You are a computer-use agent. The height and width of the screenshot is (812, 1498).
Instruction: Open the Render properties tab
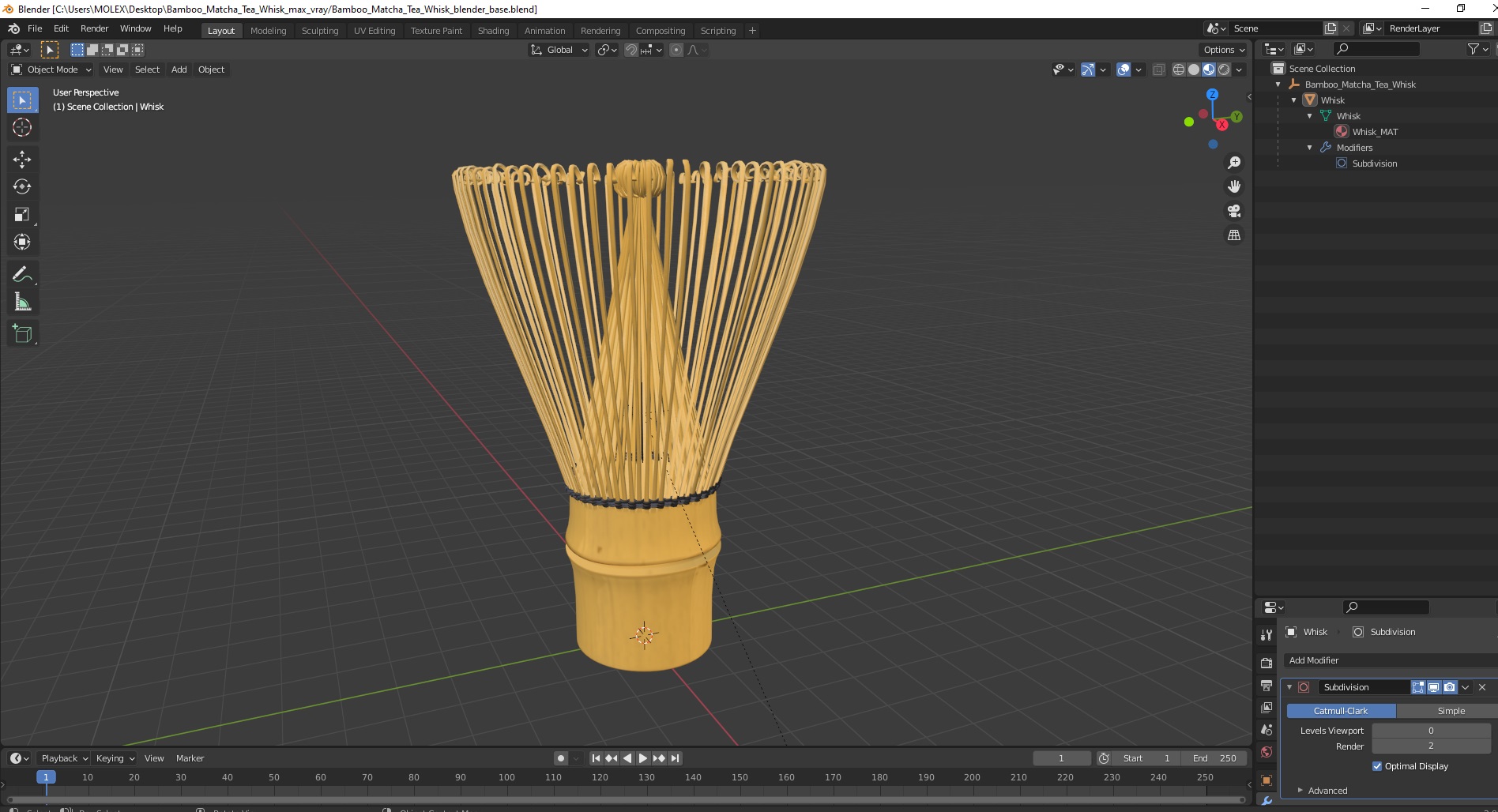(1267, 663)
